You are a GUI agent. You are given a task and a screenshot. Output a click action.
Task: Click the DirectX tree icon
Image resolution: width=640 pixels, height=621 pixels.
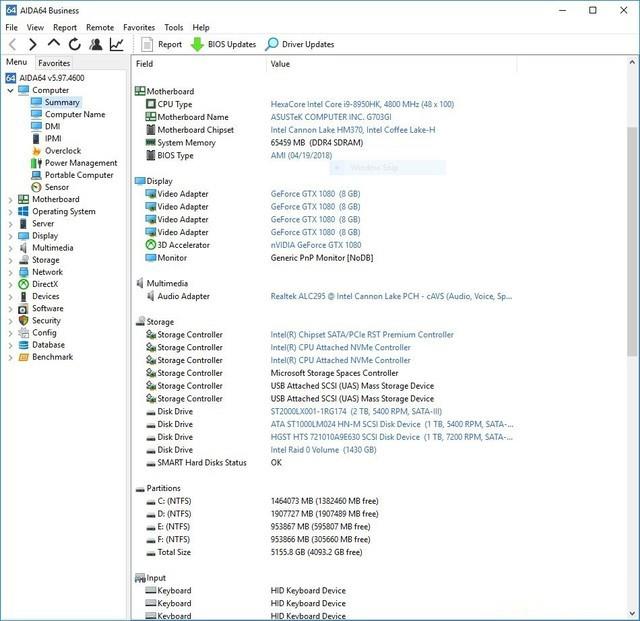click(23, 284)
